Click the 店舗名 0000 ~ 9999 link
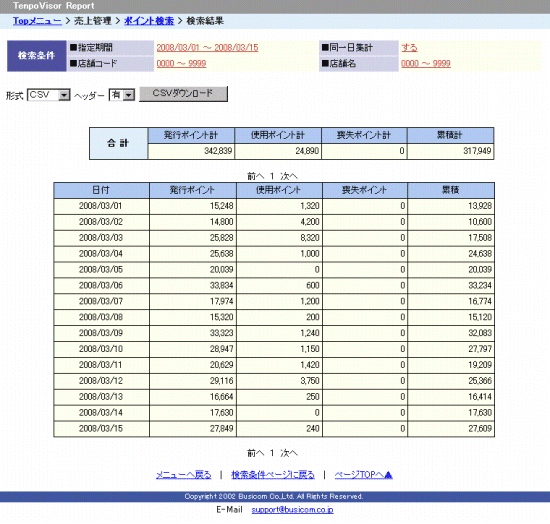 click(426, 63)
